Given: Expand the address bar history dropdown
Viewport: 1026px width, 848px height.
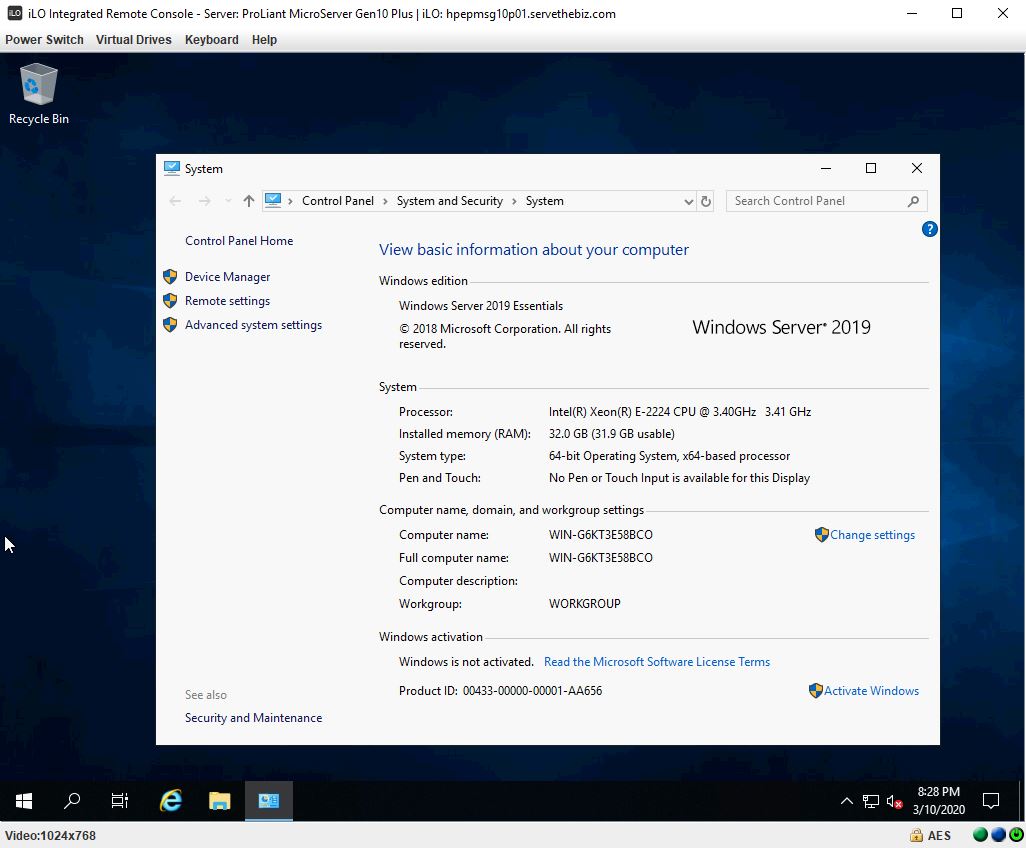Looking at the screenshot, I should (x=688, y=201).
